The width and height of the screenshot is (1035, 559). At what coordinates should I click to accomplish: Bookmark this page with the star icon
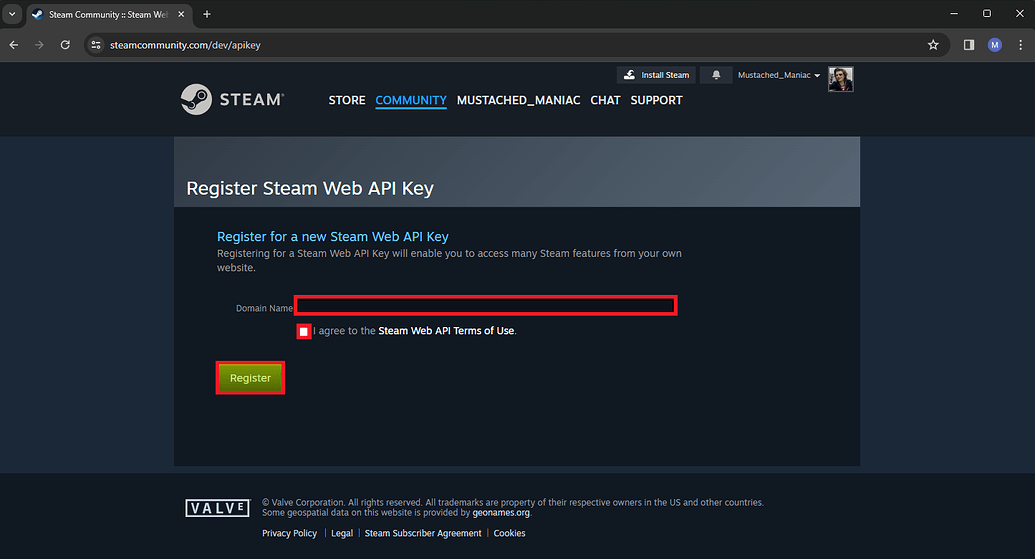pos(933,45)
